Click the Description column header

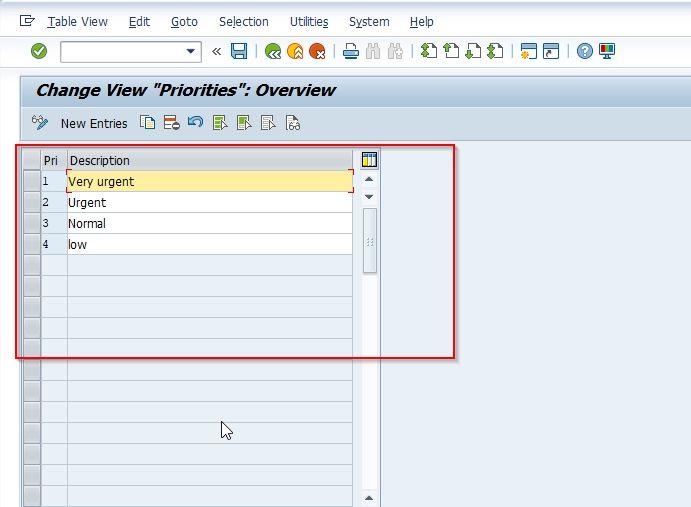pyautogui.click(x=210, y=160)
